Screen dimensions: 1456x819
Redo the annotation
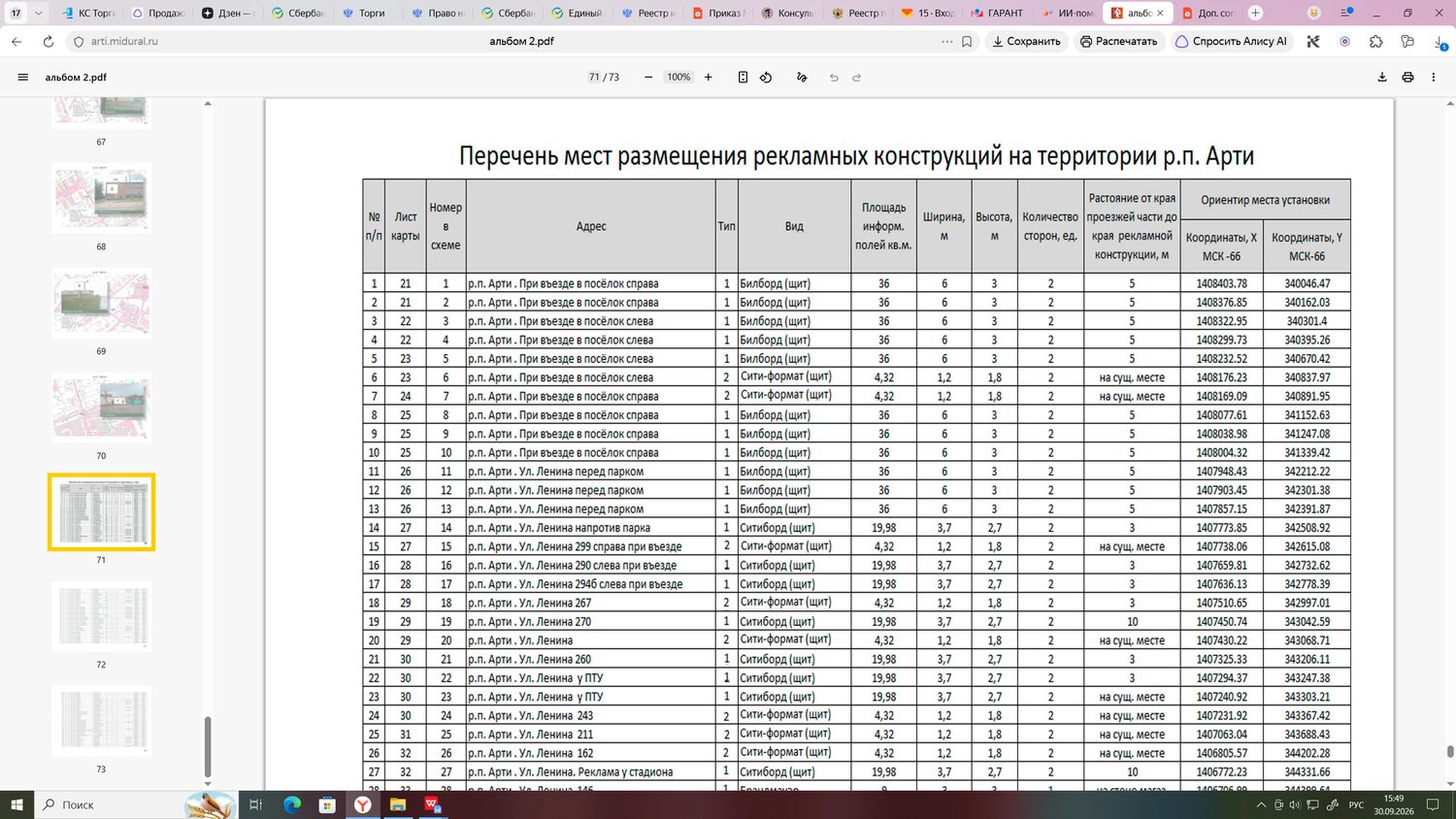pyautogui.click(x=857, y=78)
